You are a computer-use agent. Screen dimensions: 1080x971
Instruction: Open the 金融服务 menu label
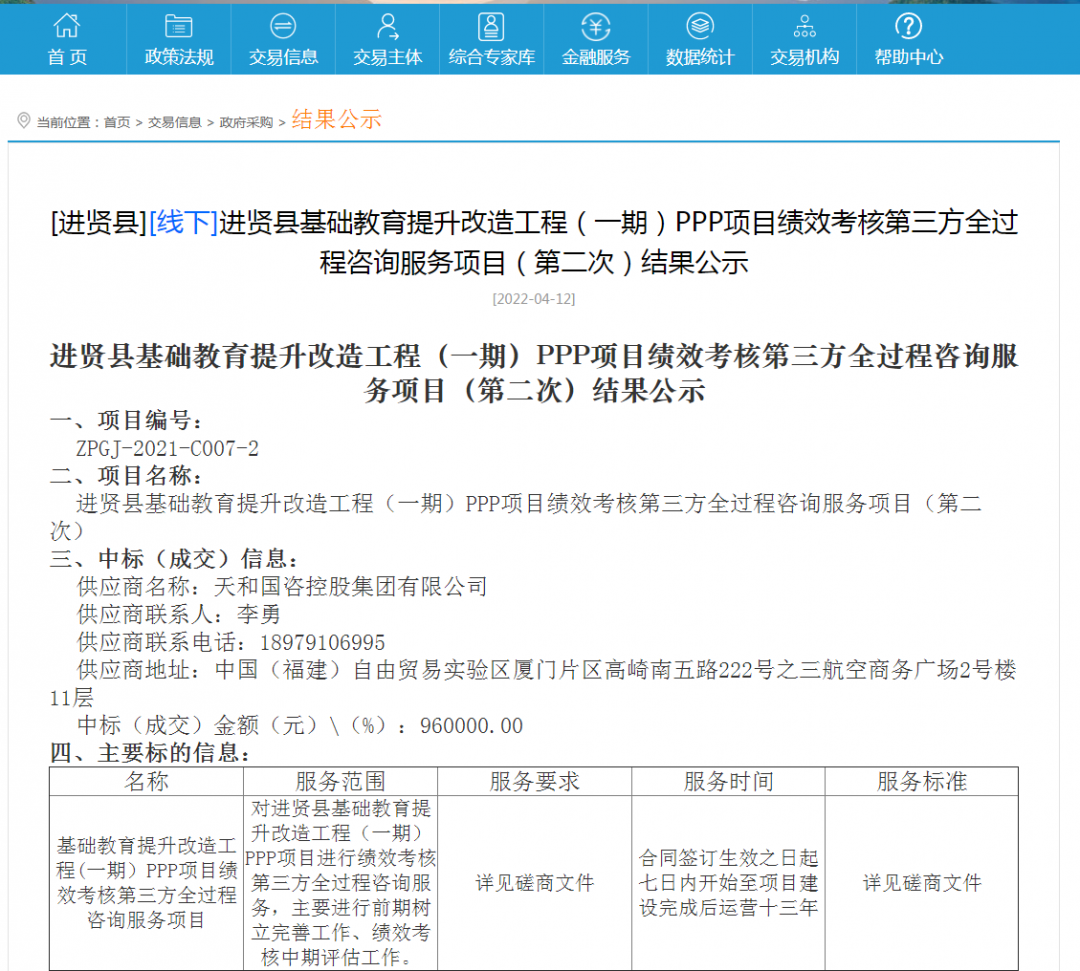(x=596, y=57)
